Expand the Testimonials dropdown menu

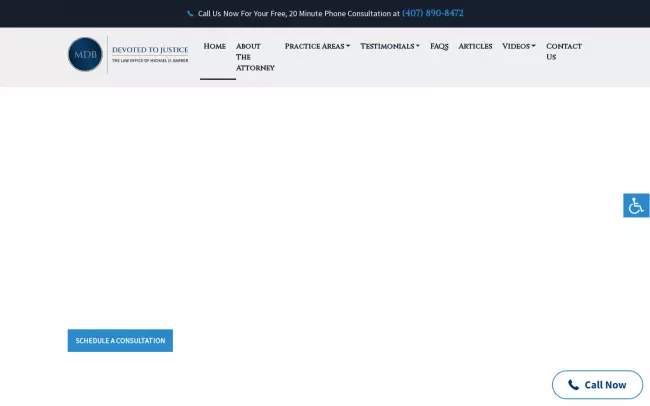389,46
